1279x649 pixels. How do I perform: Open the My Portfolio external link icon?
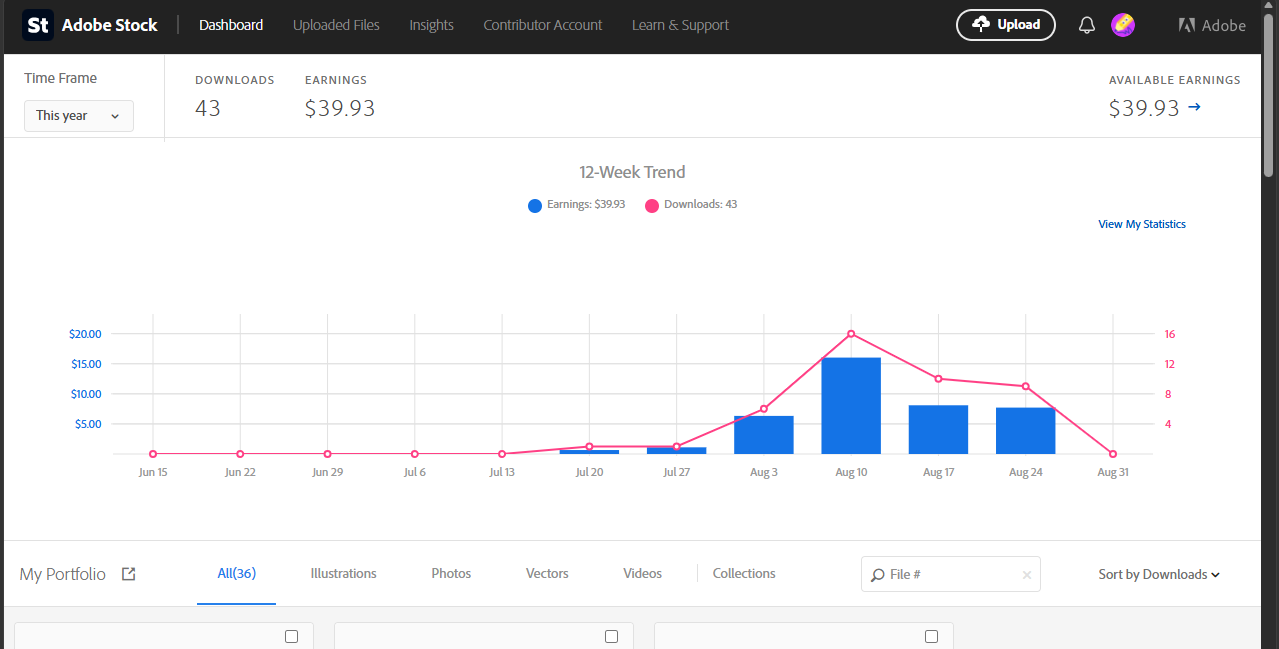point(128,574)
